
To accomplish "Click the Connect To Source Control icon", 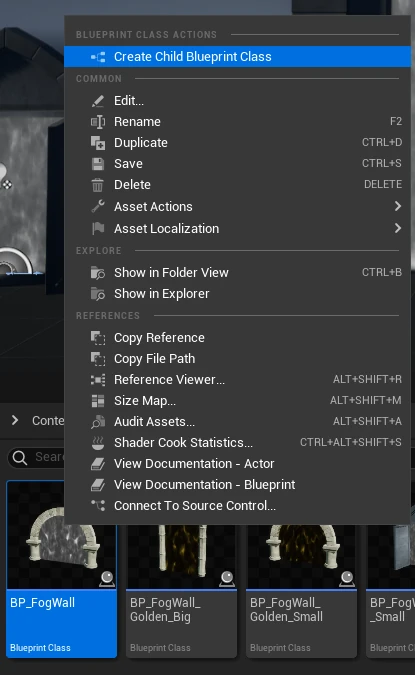I will 98,505.
